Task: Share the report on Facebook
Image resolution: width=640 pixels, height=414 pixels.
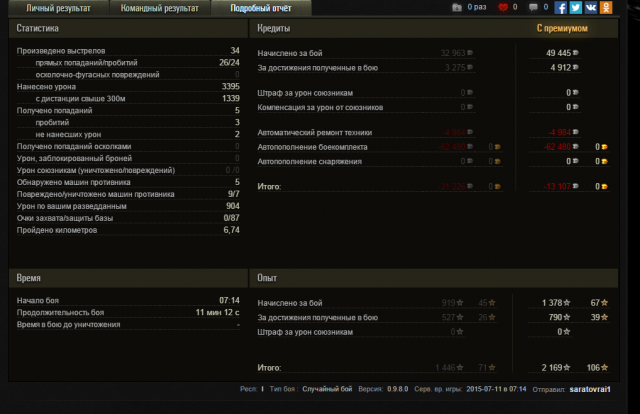Action: [x=561, y=7]
